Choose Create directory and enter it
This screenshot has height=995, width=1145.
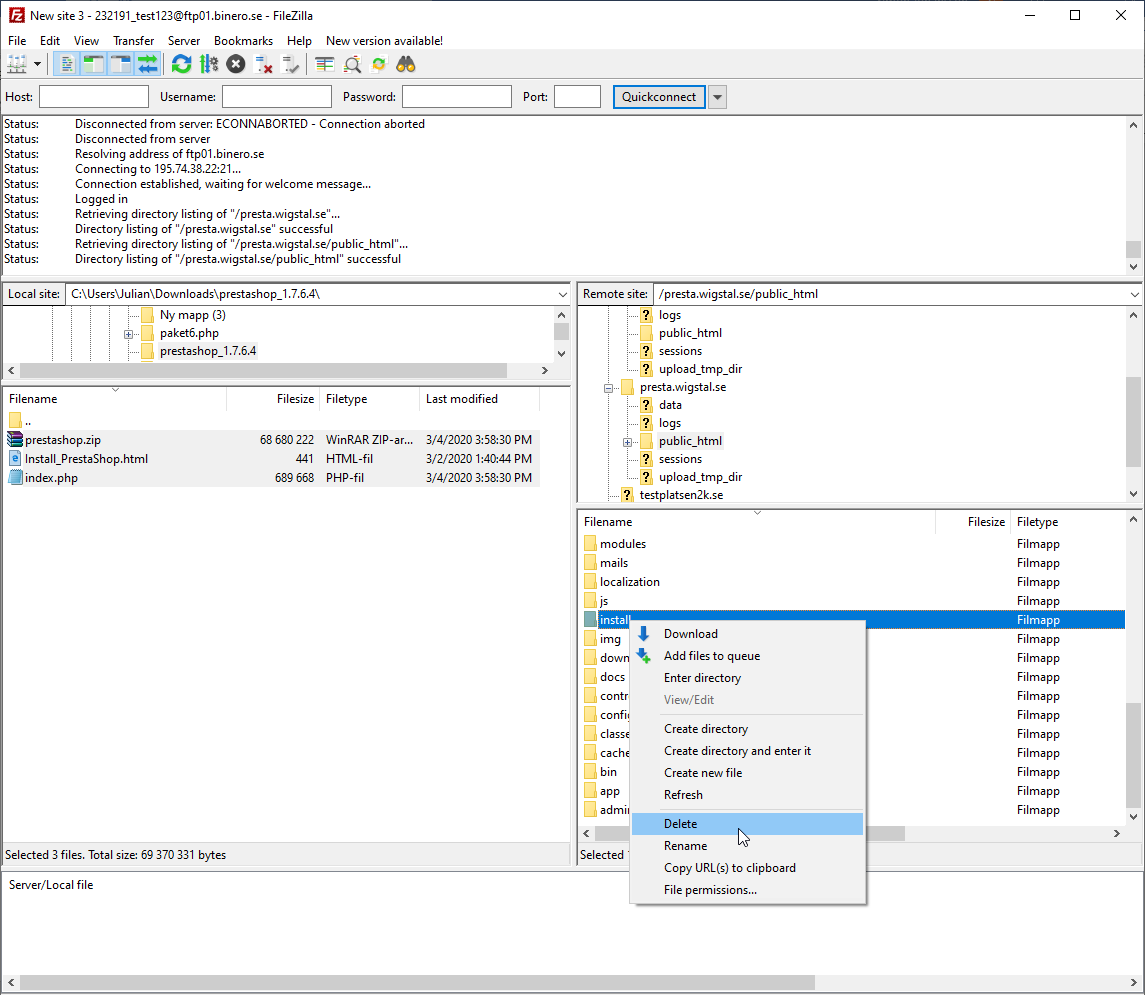[748, 750]
